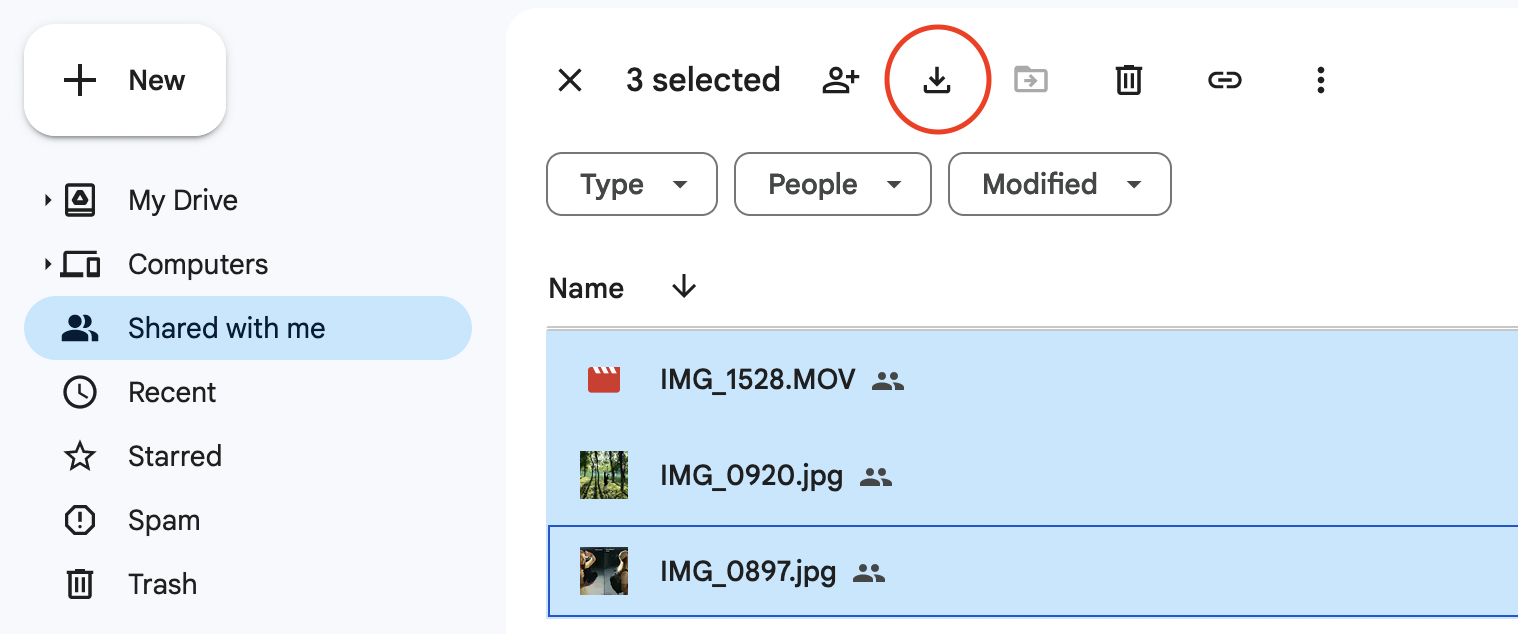Expand the Computers tree arrow
The width and height of the screenshot is (1518, 634).
(x=47, y=265)
